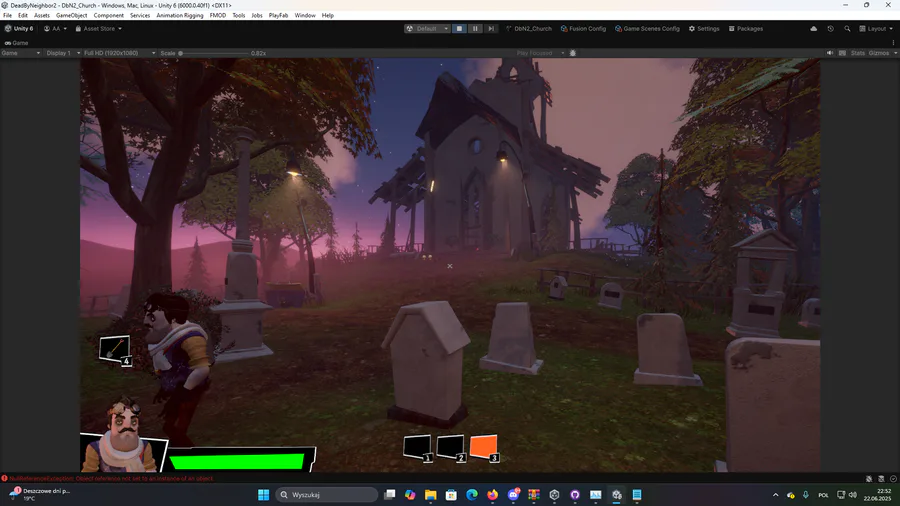Image resolution: width=900 pixels, height=506 pixels.
Task: Select the Game view tab
Action: pyautogui.click(x=17, y=43)
